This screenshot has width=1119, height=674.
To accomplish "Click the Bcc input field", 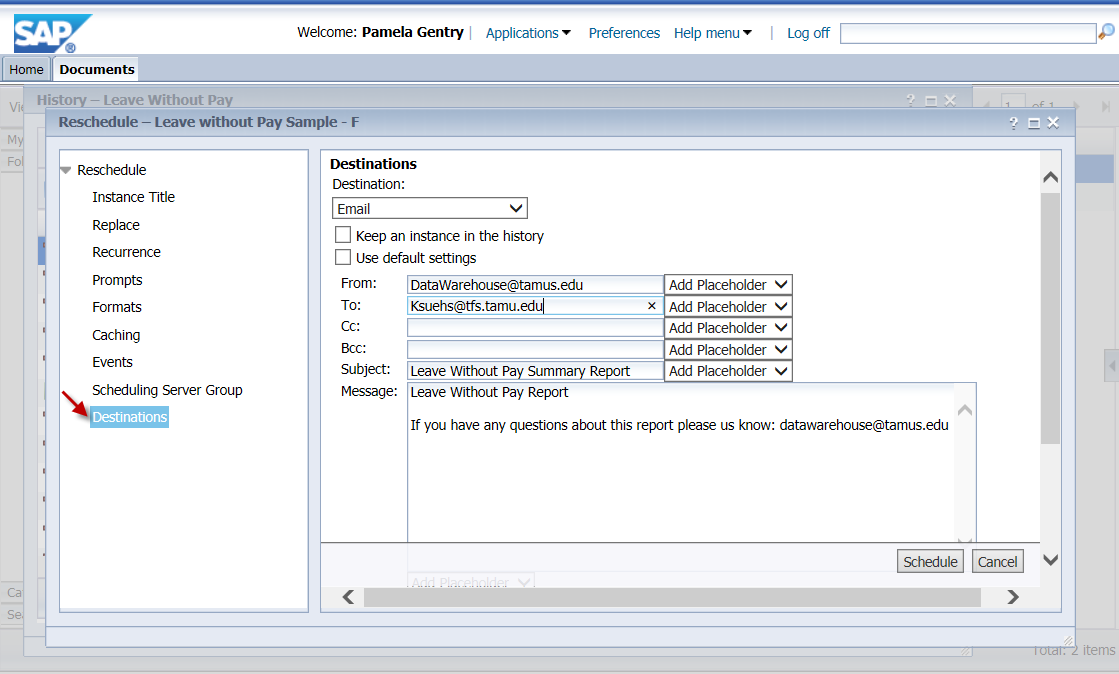I will coord(535,349).
